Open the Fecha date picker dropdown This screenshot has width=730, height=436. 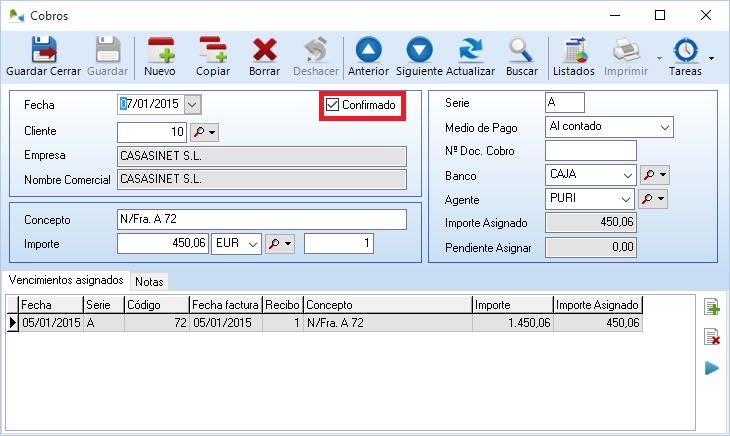coord(193,104)
